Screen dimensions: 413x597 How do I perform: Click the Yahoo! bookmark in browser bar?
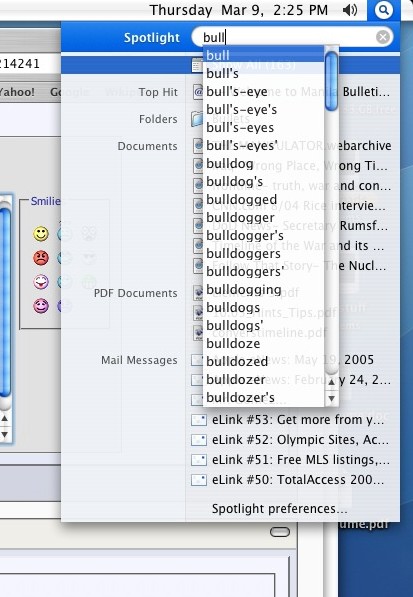click(x=17, y=92)
